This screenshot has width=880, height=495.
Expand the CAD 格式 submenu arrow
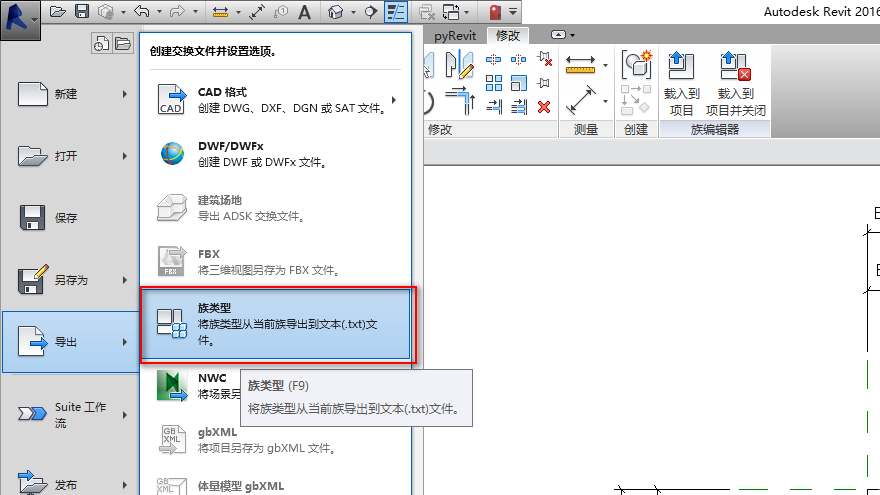[394, 100]
